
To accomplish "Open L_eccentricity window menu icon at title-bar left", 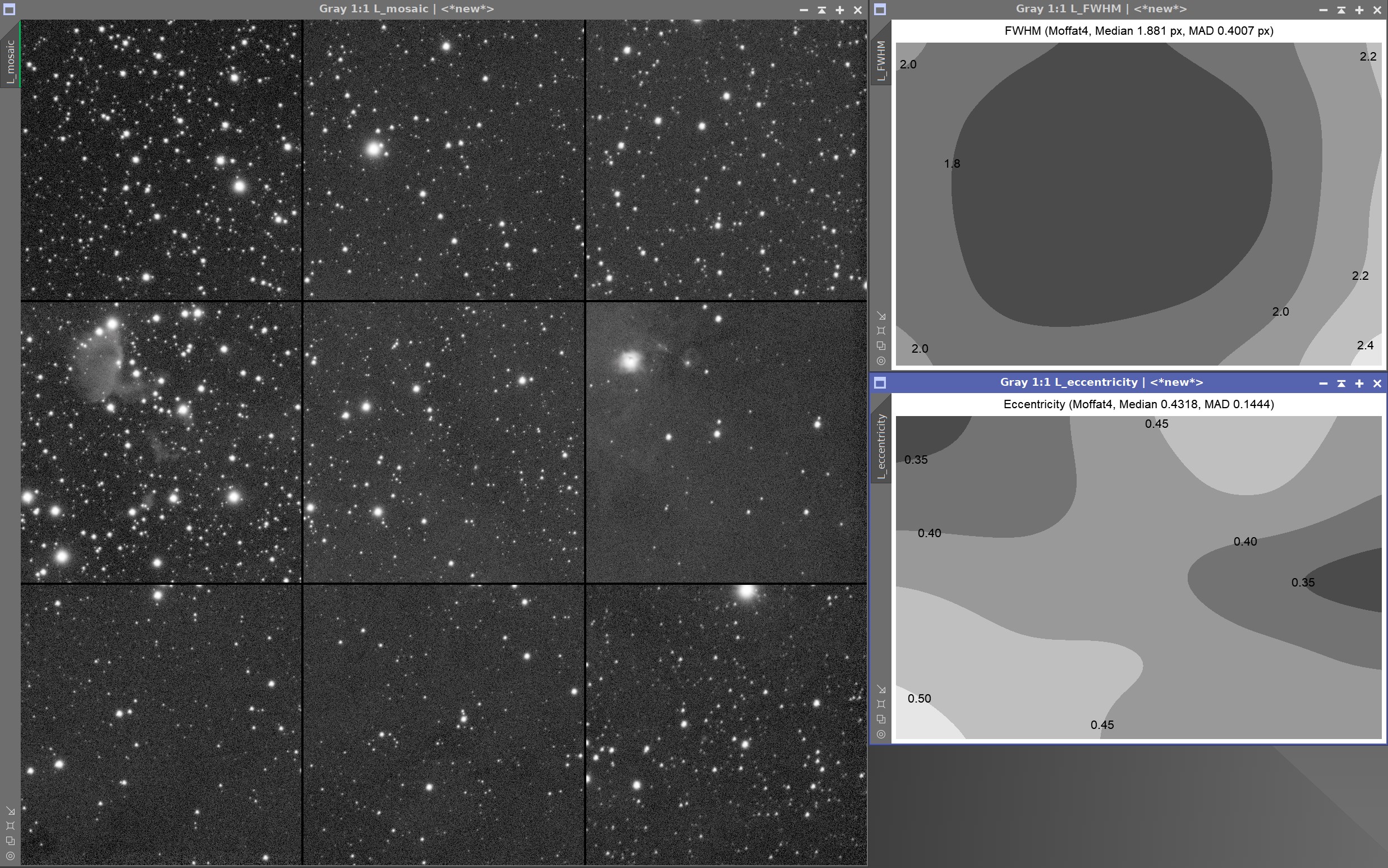I will point(880,383).
